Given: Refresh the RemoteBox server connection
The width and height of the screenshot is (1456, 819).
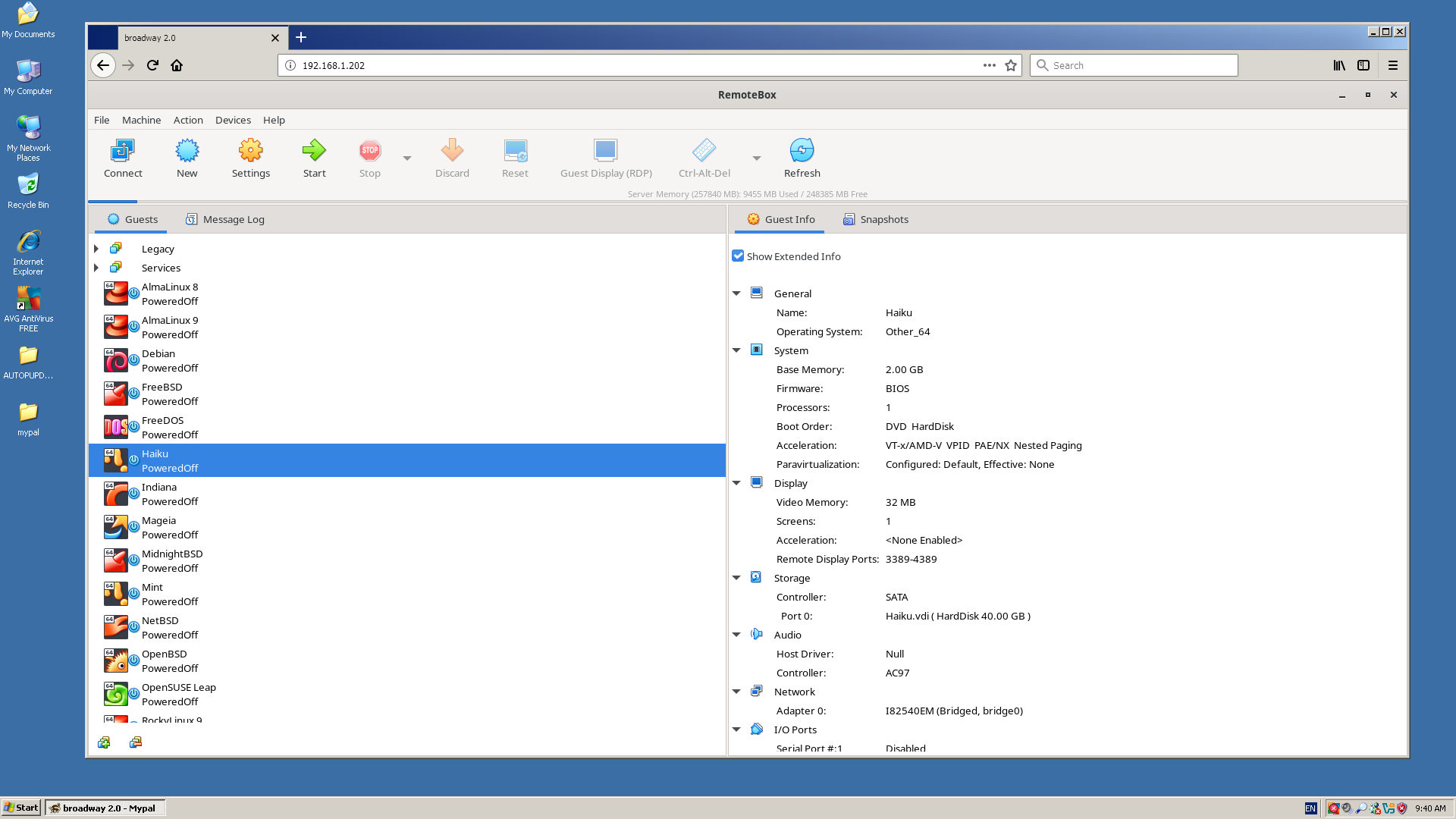Looking at the screenshot, I should coord(802,158).
